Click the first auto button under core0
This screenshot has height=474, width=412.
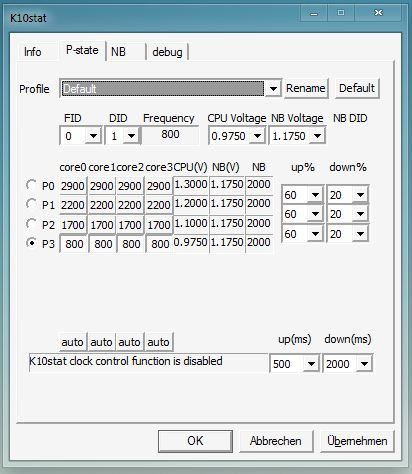73,342
